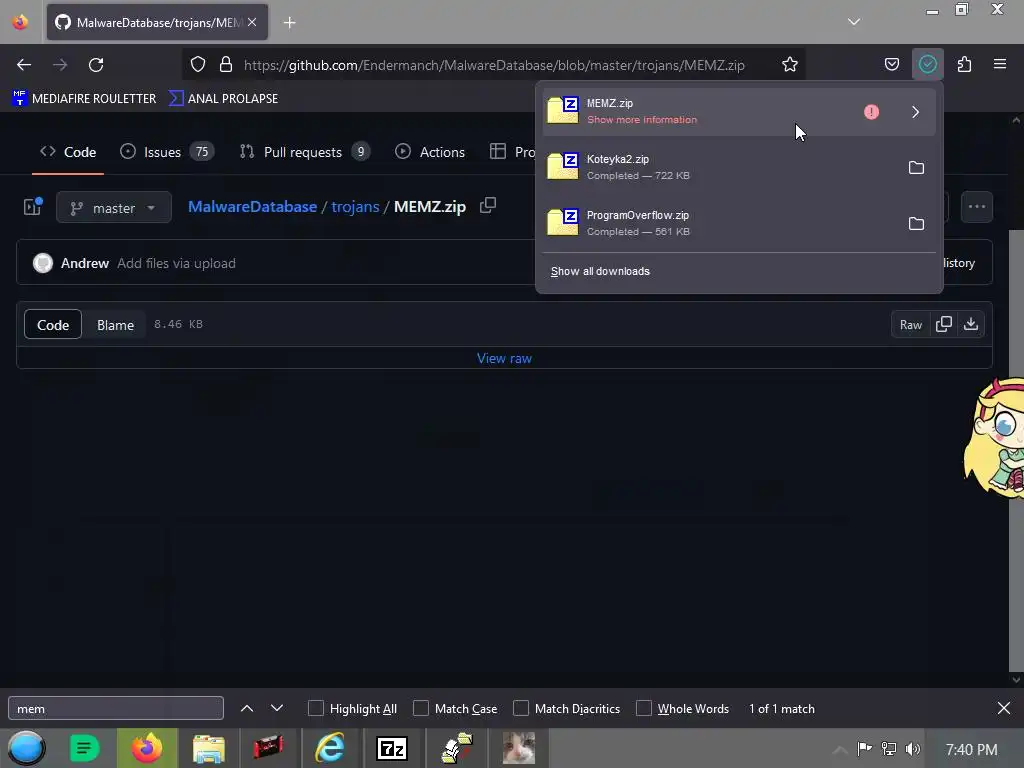This screenshot has width=1024, height=768.
Task: Click the View raw link
Action: (x=504, y=358)
